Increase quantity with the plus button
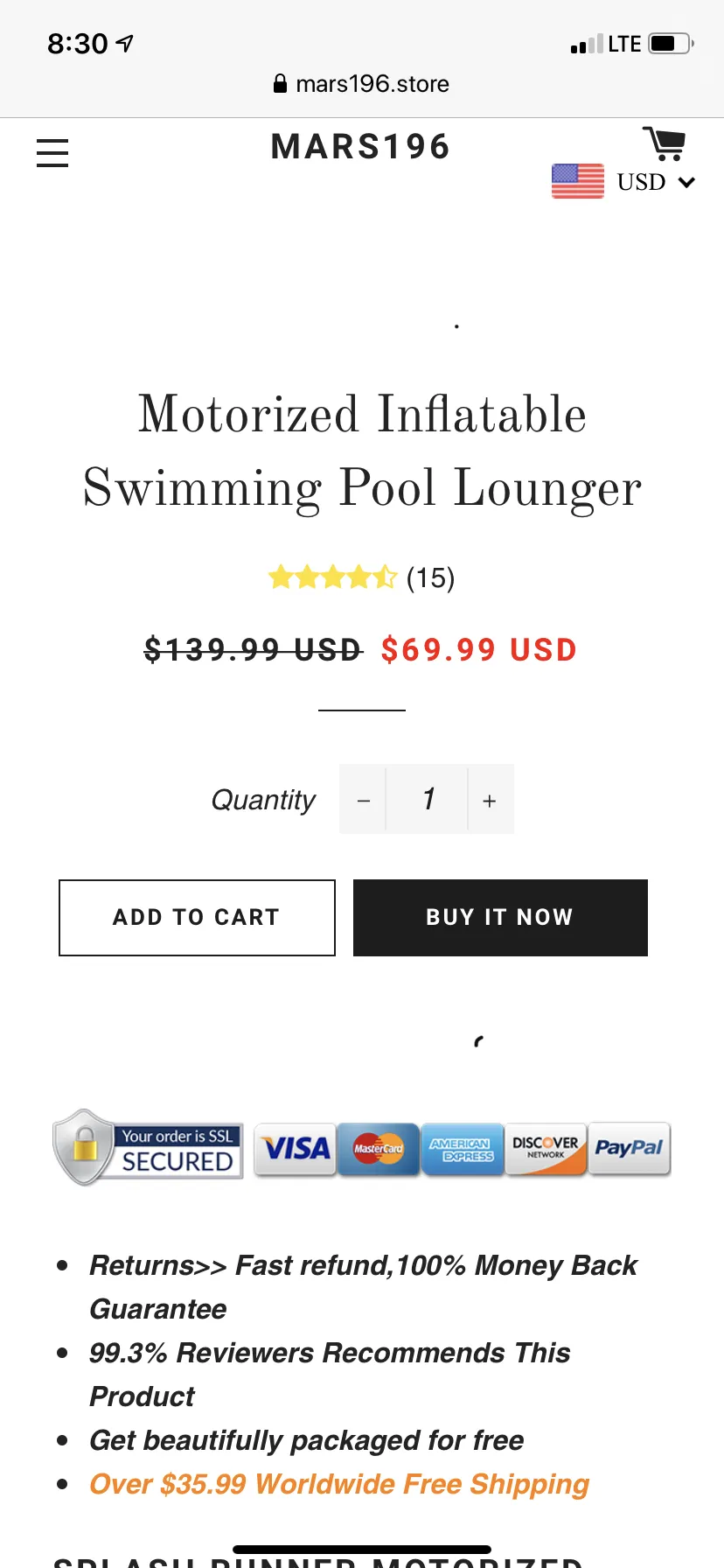The width and height of the screenshot is (724, 1568). click(x=490, y=800)
